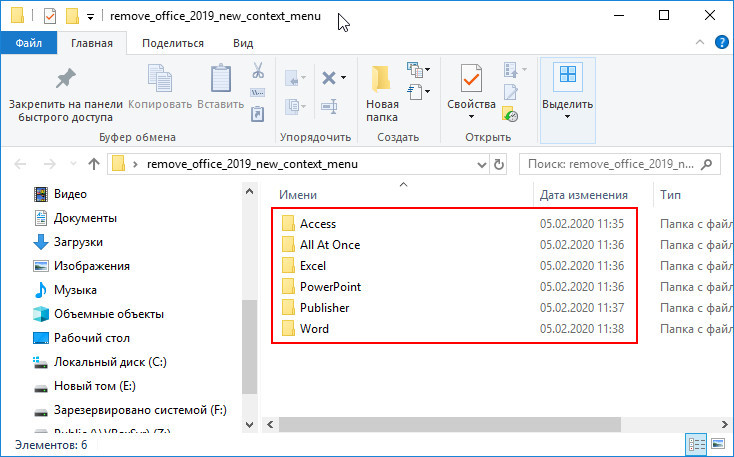Image resolution: width=734 pixels, height=457 pixels.
Task: Switch to the Поделиться tab
Action: coord(173,43)
